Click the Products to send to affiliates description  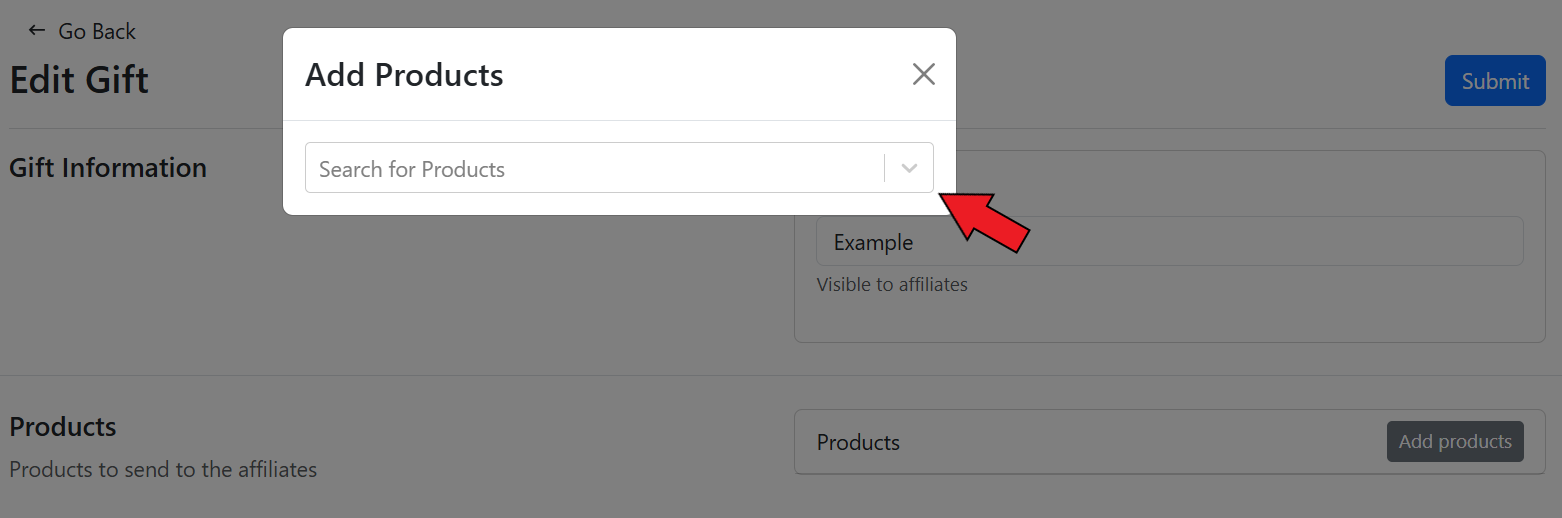pos(163,469)
